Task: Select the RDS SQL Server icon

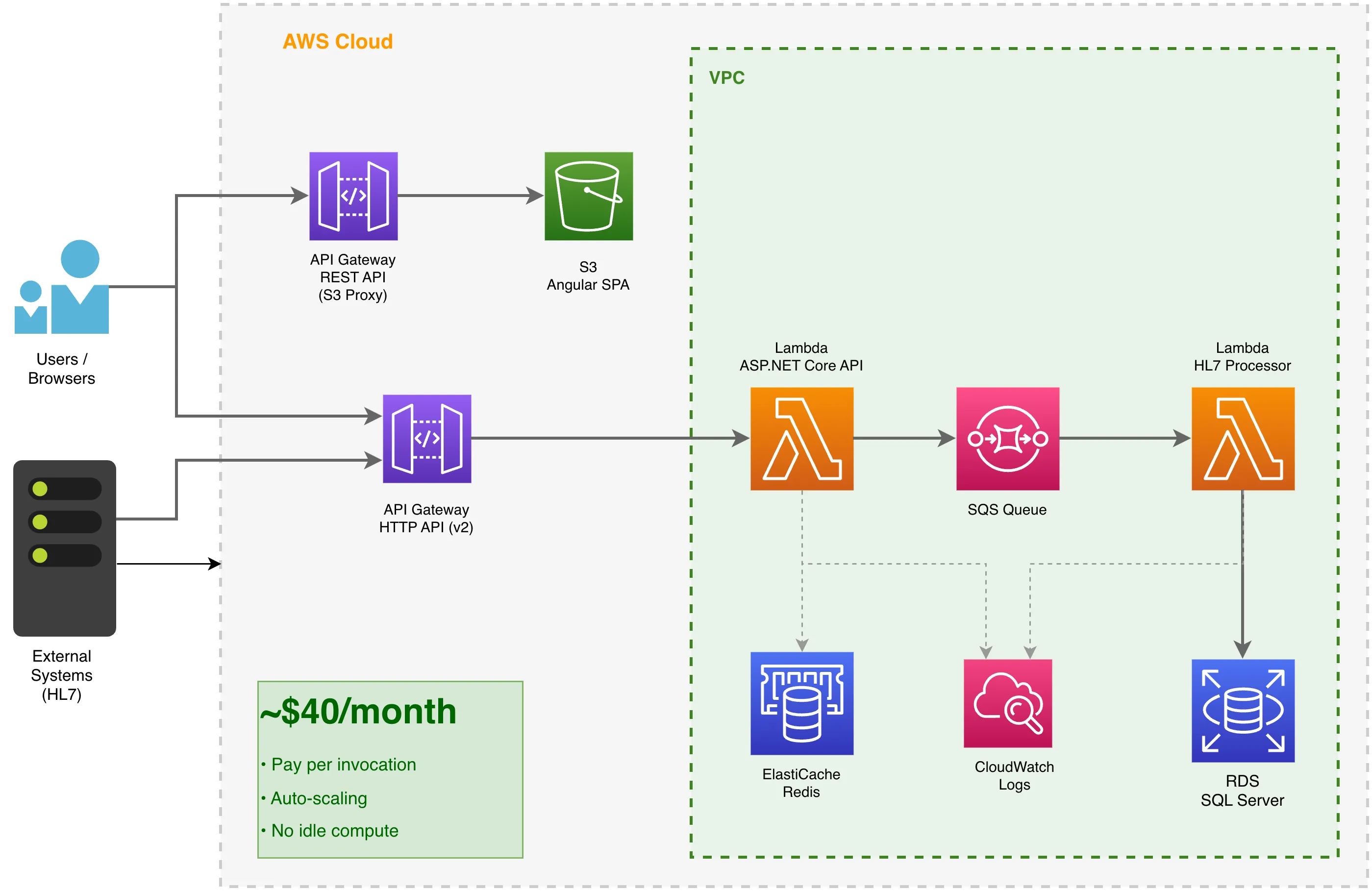Action: [x=1243, y=712]
